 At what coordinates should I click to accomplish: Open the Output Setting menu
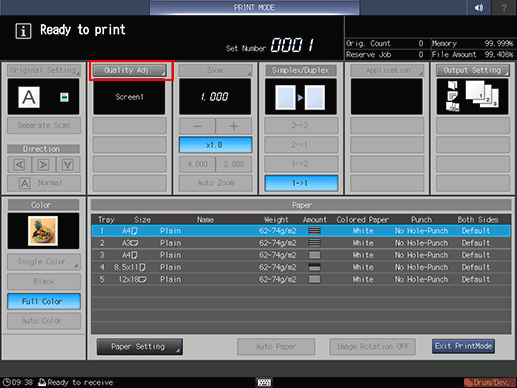[473, 70]
